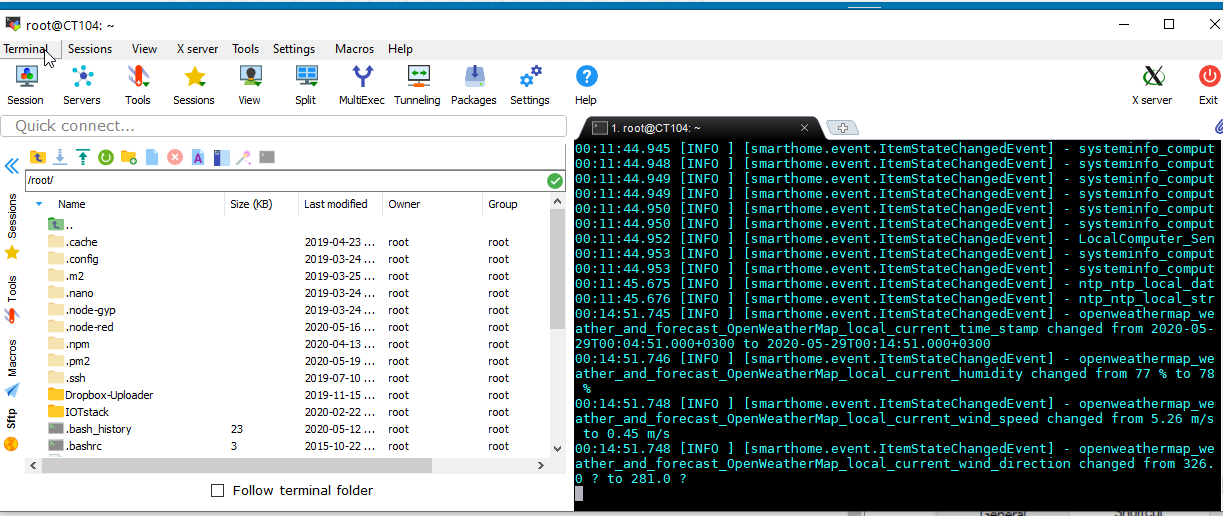Click the Quick connect input field

tap(283, 126)
